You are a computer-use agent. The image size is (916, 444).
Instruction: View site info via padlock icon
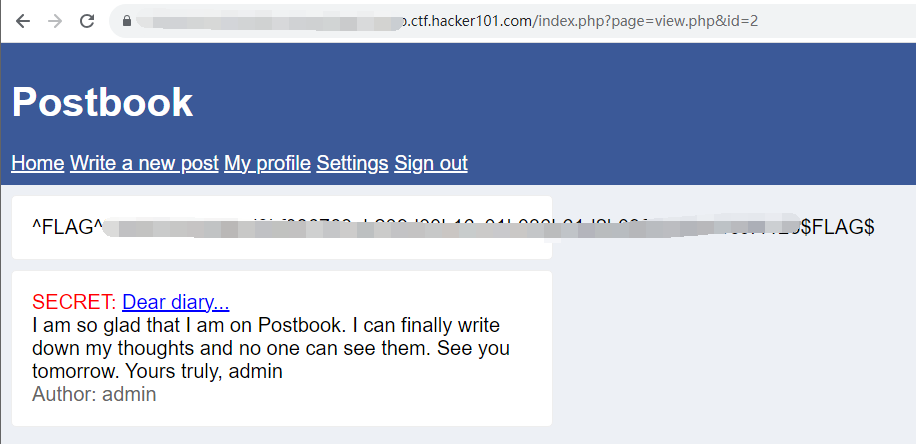click(126, 21)
